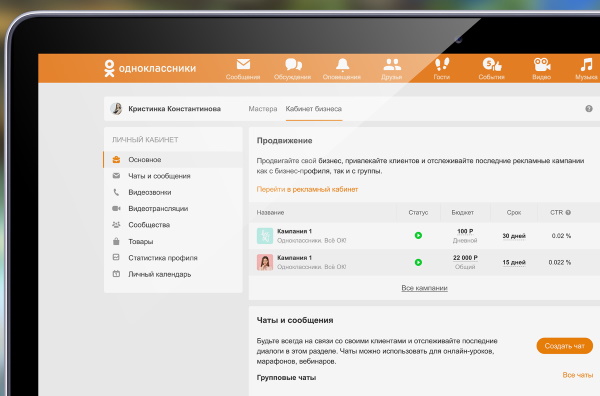
Task: Click woman photo thumbnail of second campaign
Action: (265, 262)
